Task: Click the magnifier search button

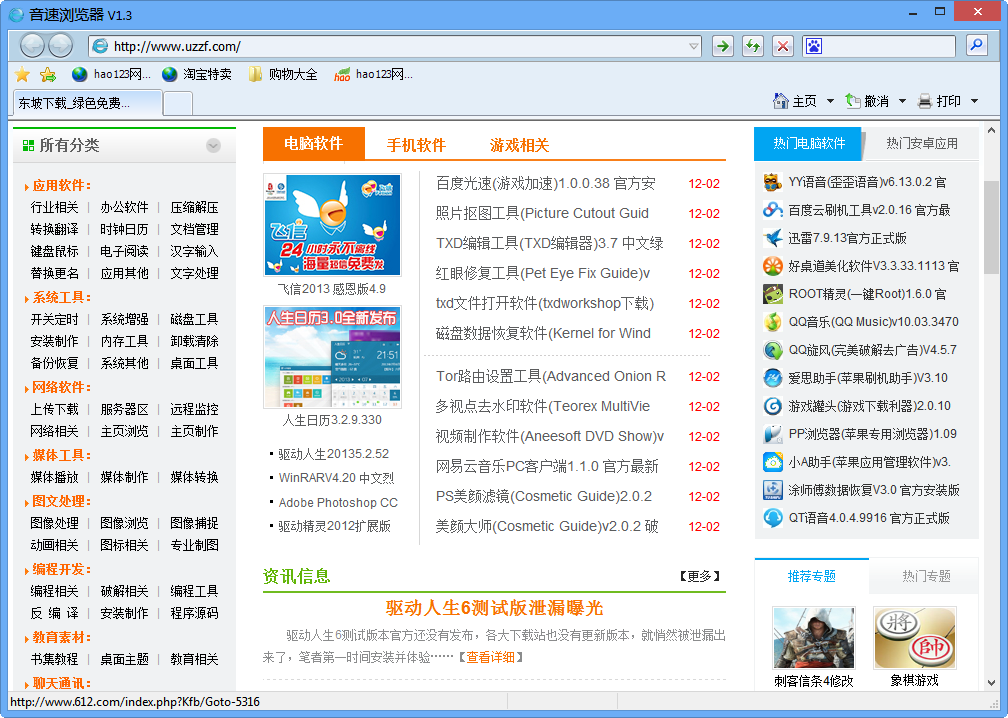Action: tap(976, 46)
